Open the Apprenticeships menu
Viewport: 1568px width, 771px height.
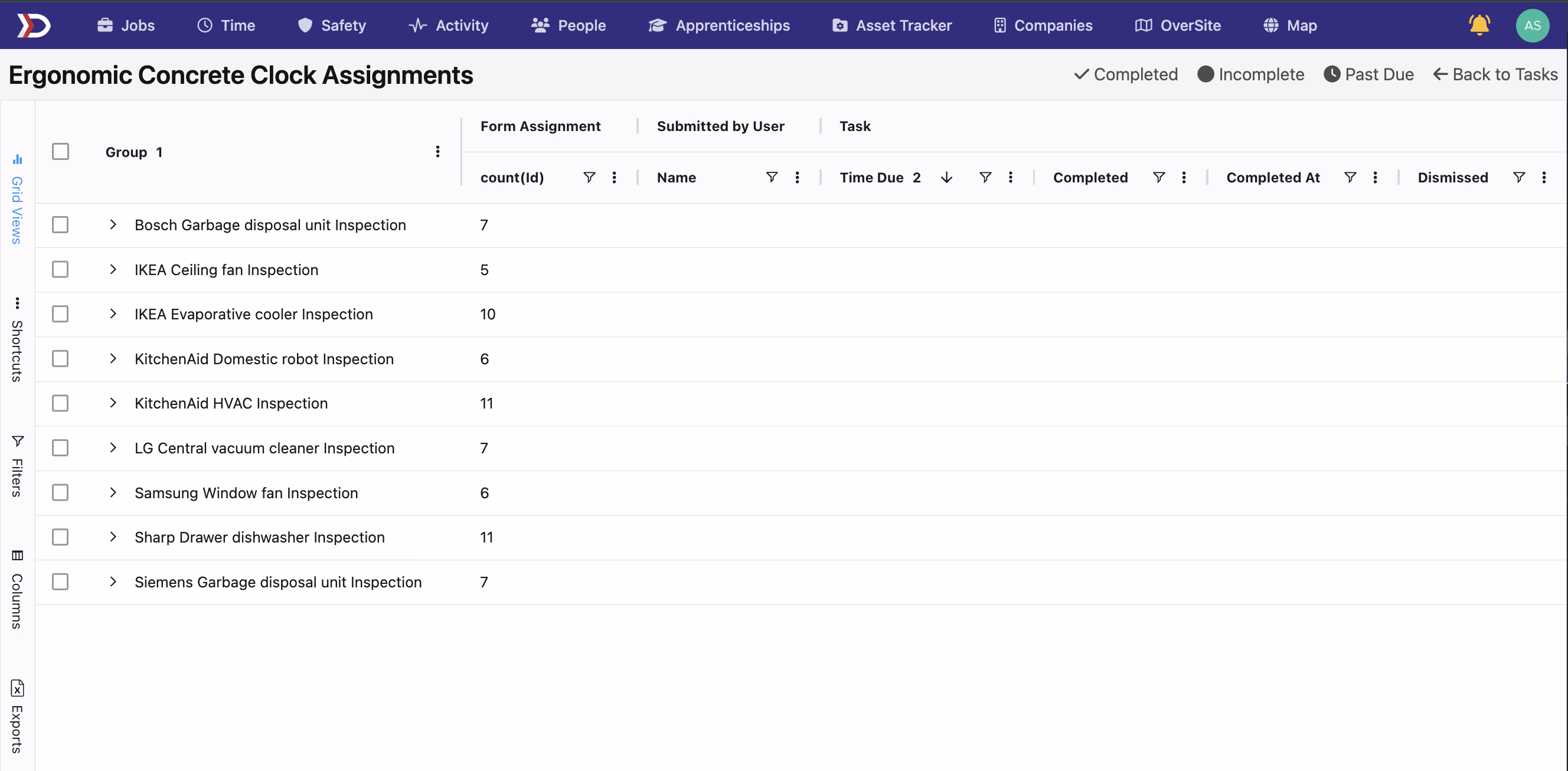tap(719, 25)
